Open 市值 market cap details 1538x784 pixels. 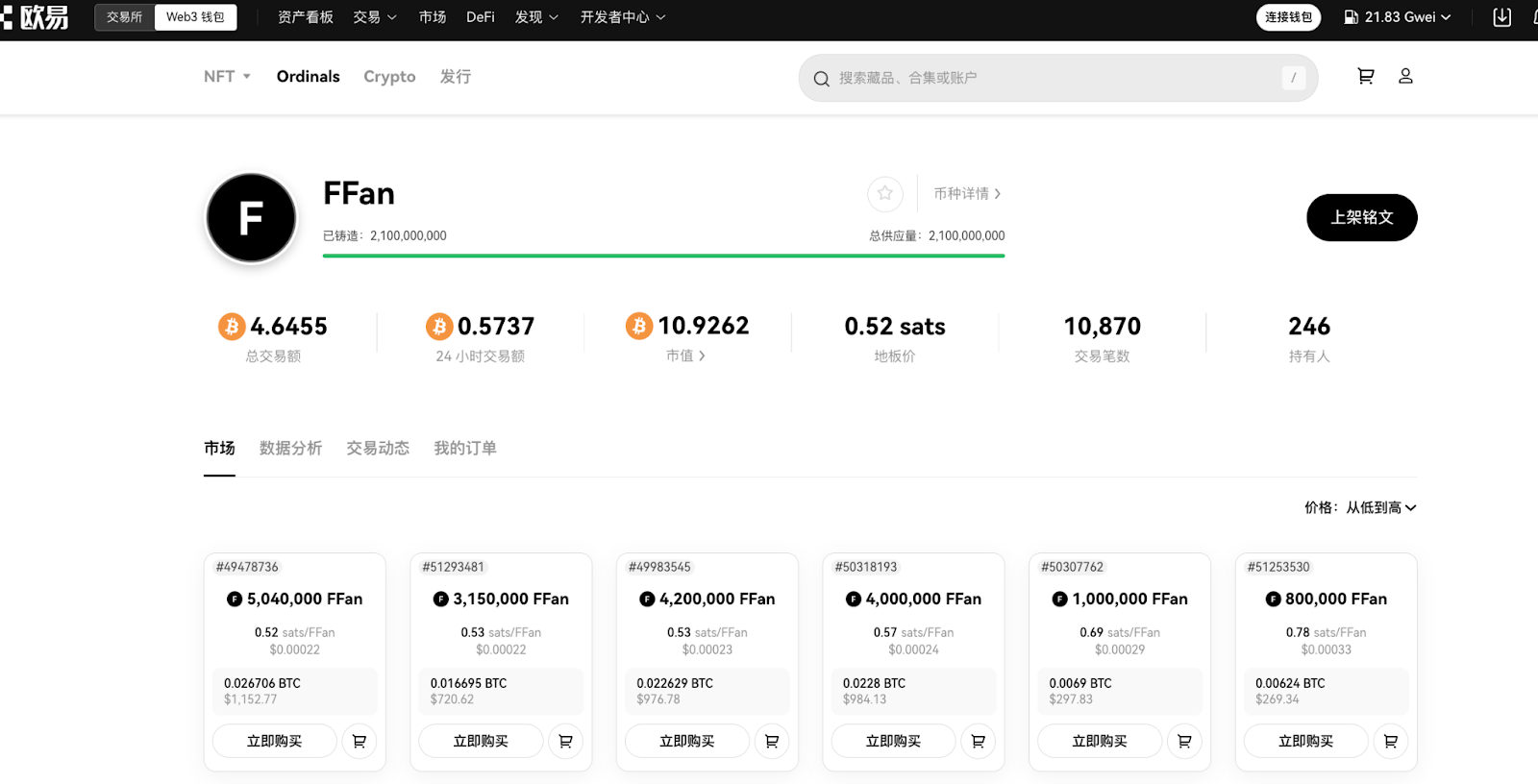(685, 355)
